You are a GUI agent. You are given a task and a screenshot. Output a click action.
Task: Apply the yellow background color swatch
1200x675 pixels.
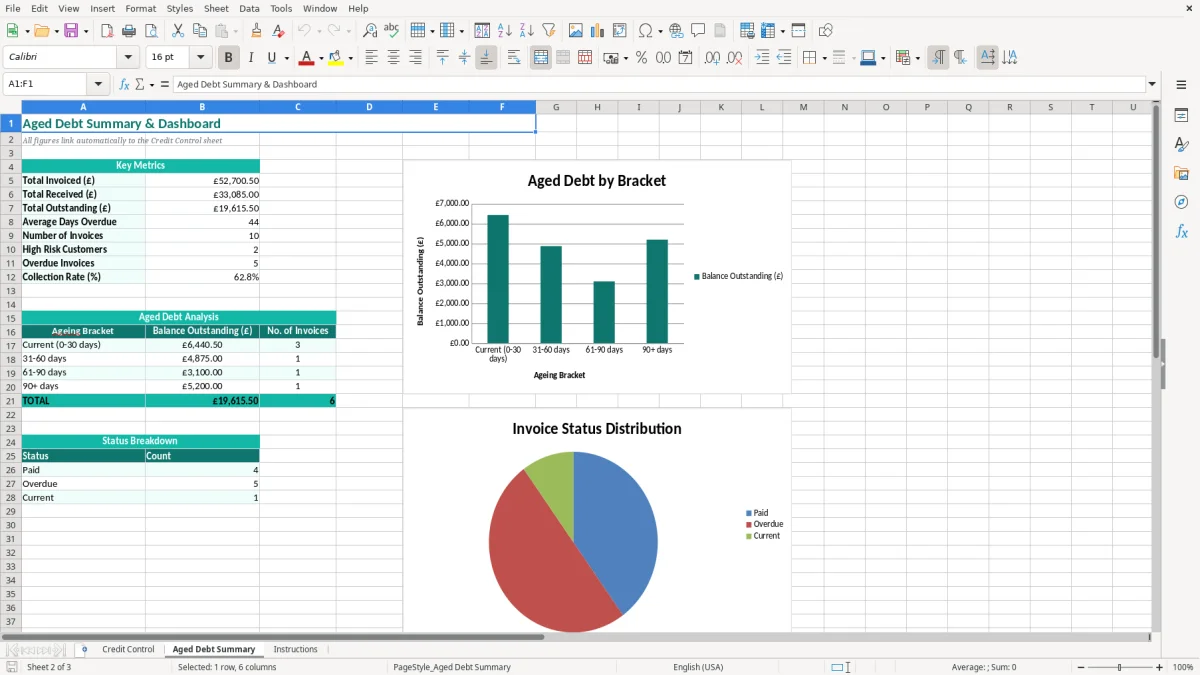tap(335, 58)
